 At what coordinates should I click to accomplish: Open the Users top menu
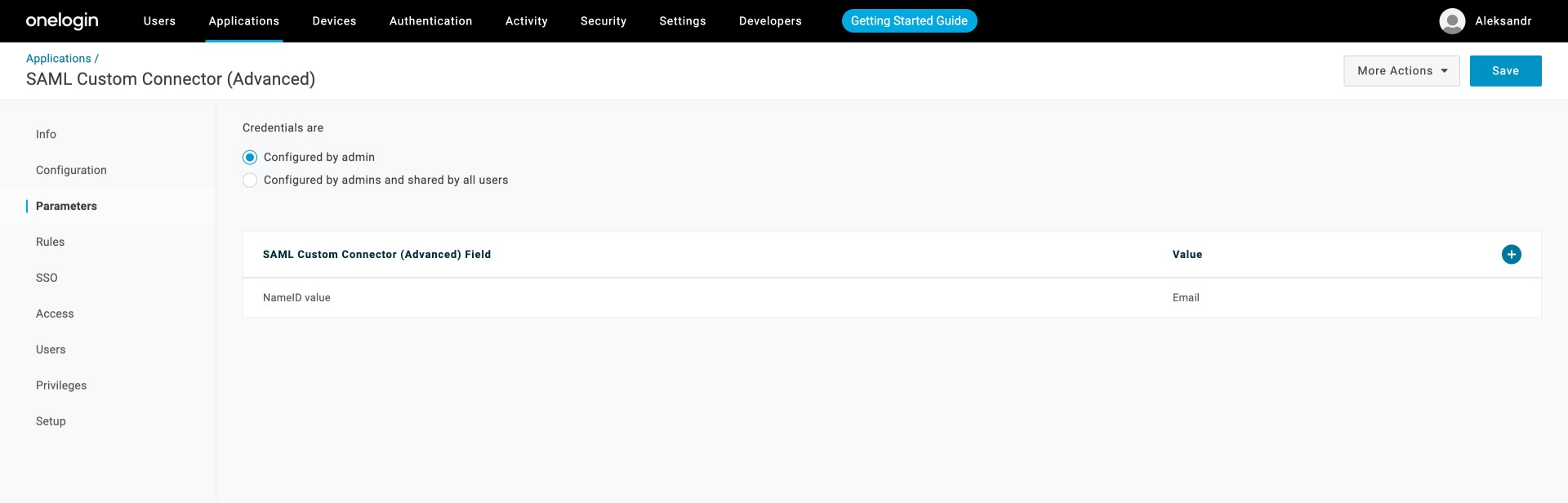pos(159,21)
